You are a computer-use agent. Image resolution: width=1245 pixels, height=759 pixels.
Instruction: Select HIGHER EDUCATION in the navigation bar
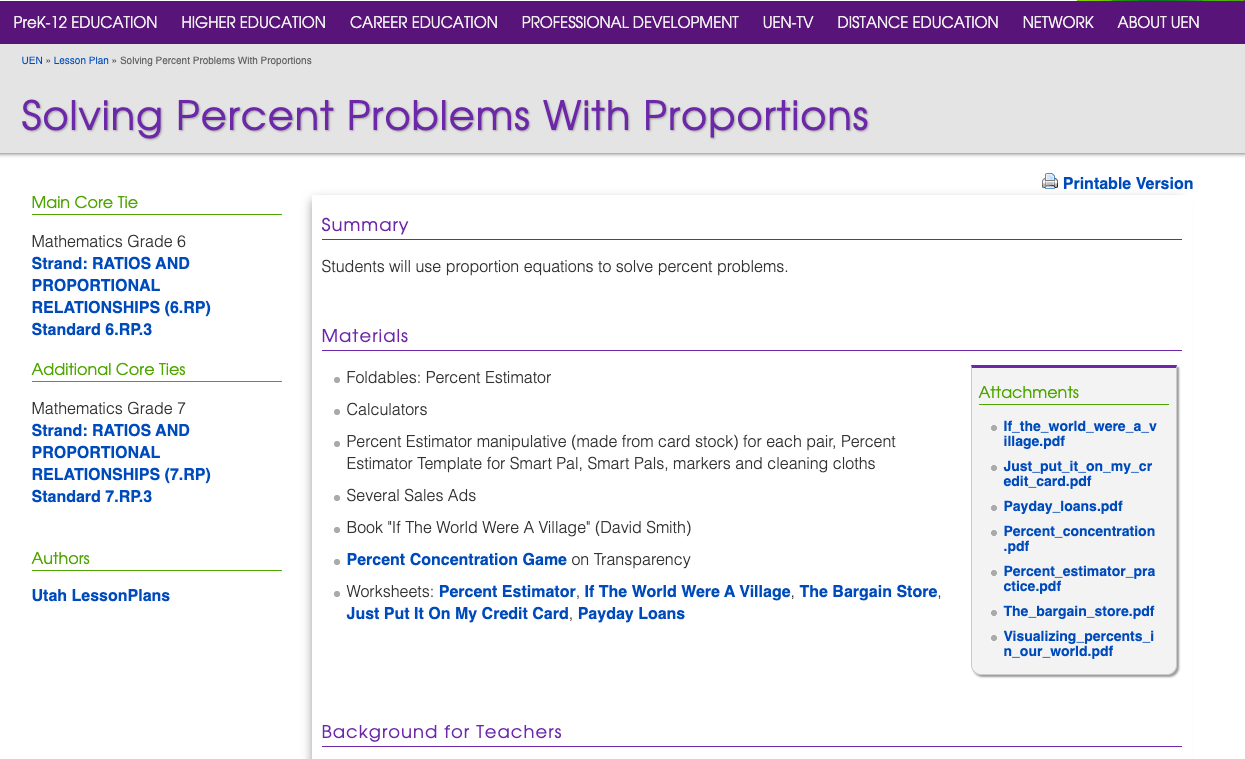pos(252,22)
